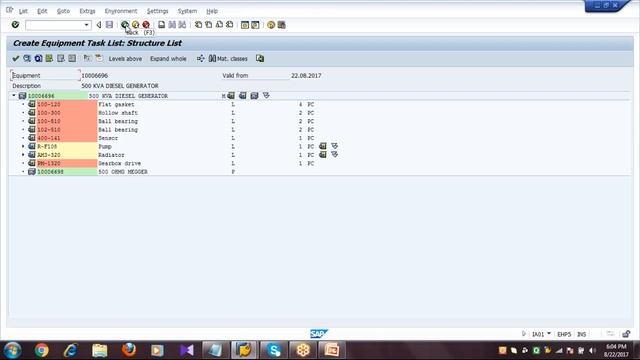Click the Equipment number 10006696 field value
640x360 pixels.
(95, 76)
